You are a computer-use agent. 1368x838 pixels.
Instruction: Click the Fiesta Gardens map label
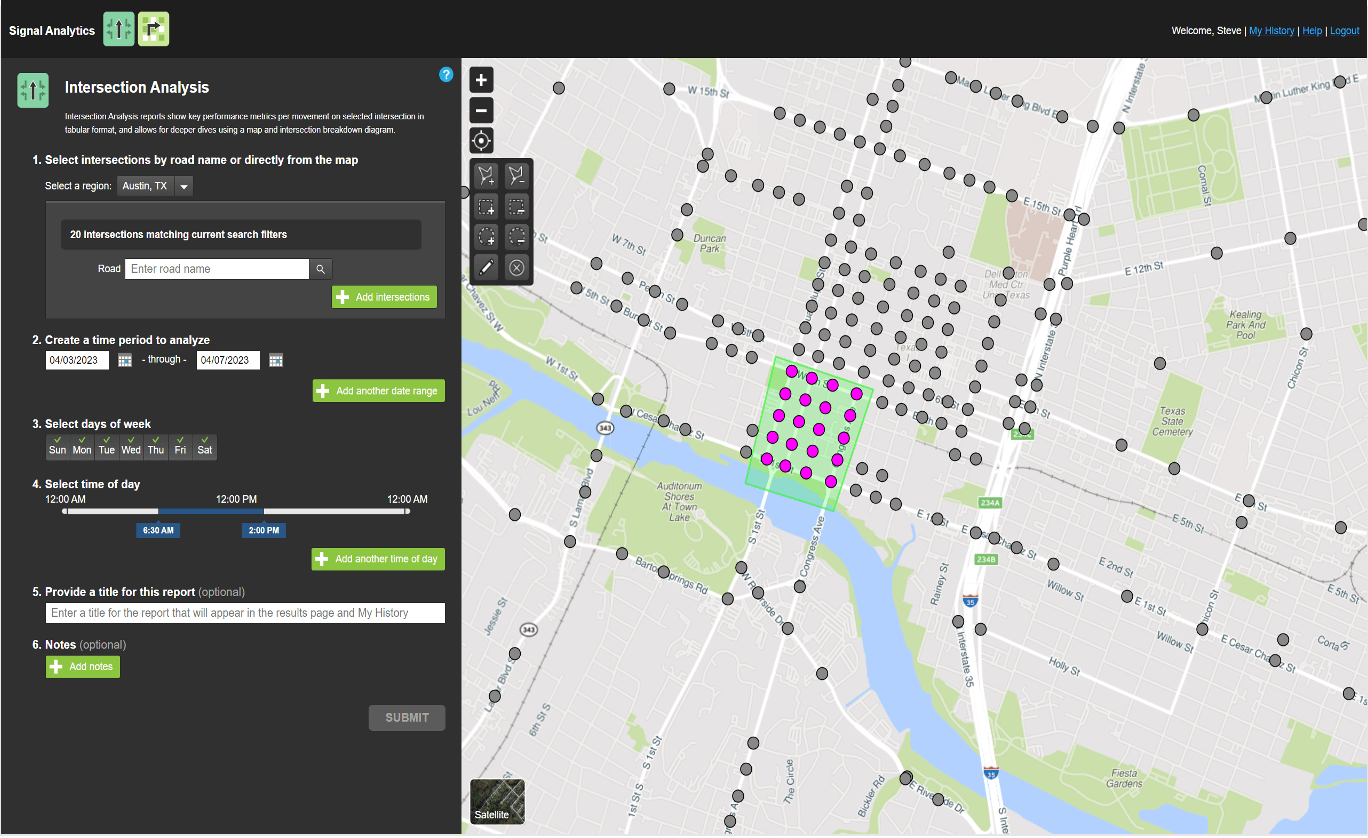pyautogui.click(x=1124, y=778)
